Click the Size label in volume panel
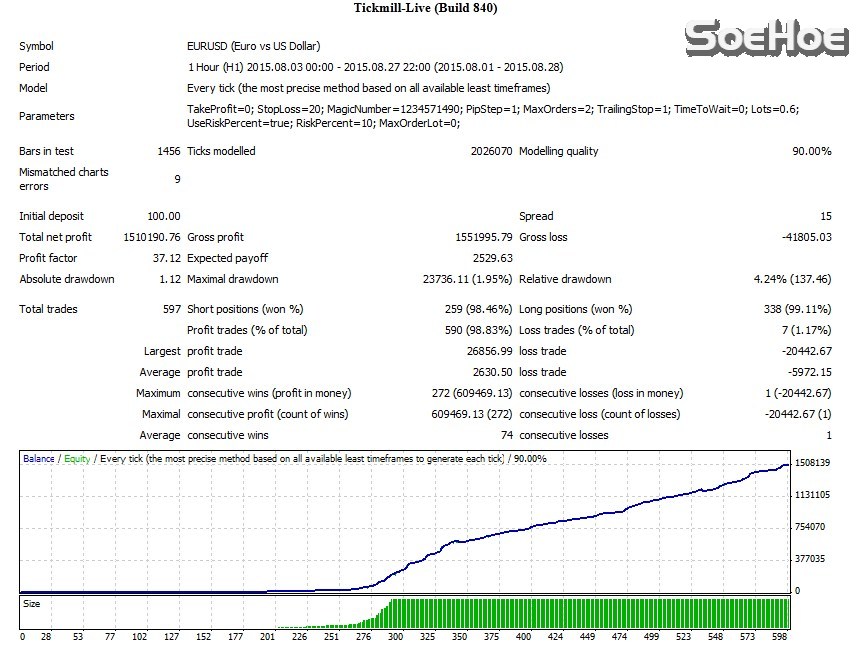 click(32, 604)
